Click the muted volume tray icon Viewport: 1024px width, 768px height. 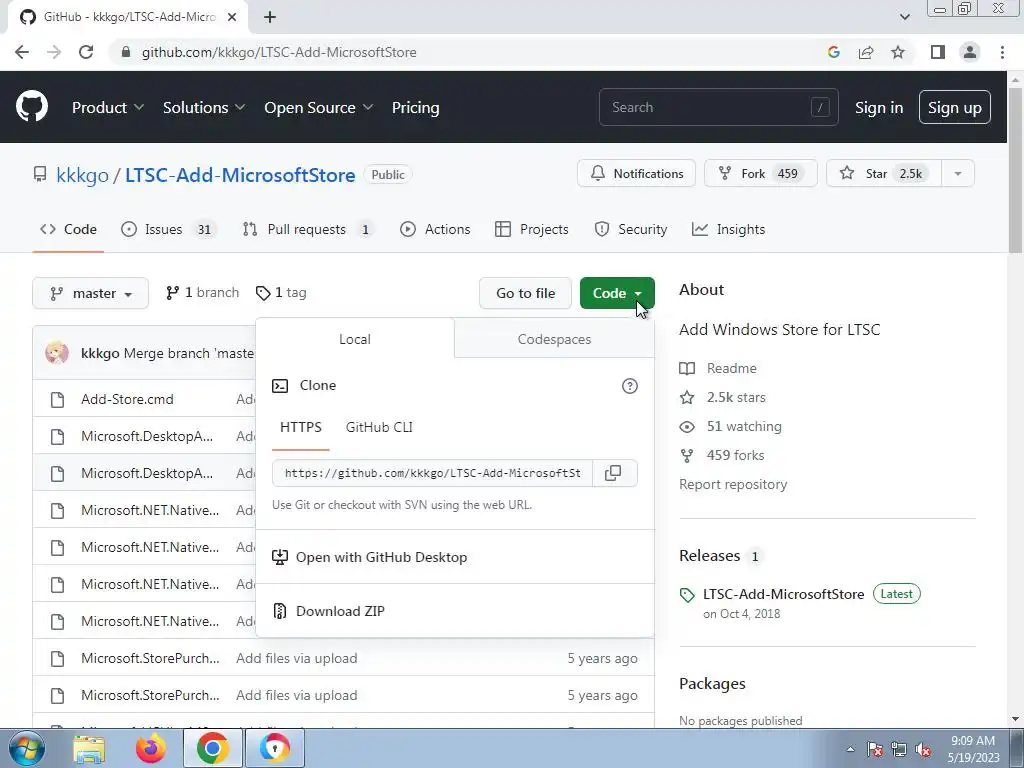[x=923, y=750]
